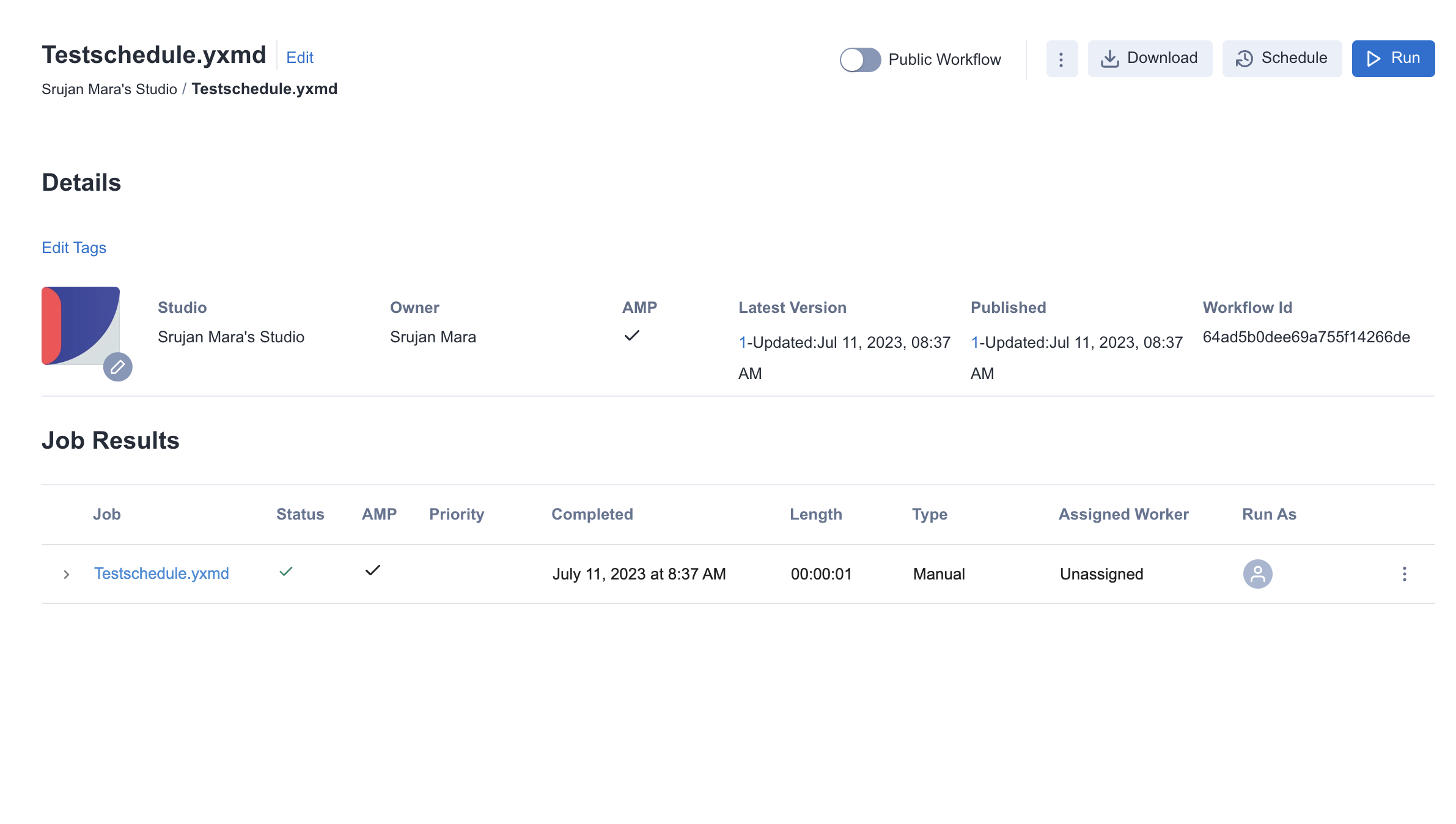The height and width of the screenshot is (824, 1456).
Task: Click the Edit link next to the workflow title
Action: [300, 57]
